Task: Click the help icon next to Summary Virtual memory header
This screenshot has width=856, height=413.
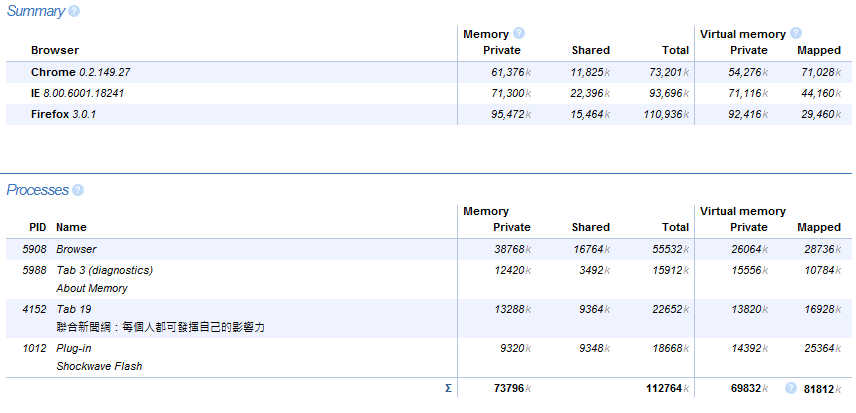Action: point(796,34)
